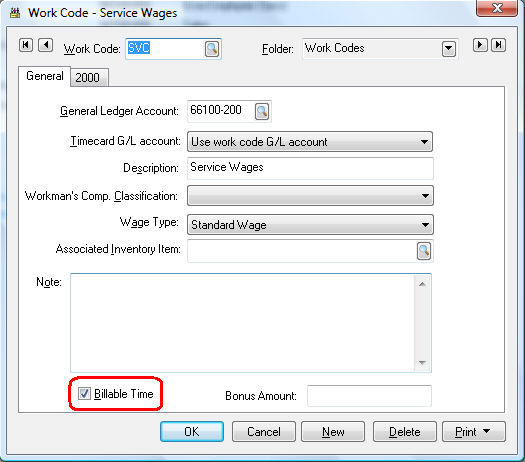
Task: Confirm with the OK button
Action: 192,432
